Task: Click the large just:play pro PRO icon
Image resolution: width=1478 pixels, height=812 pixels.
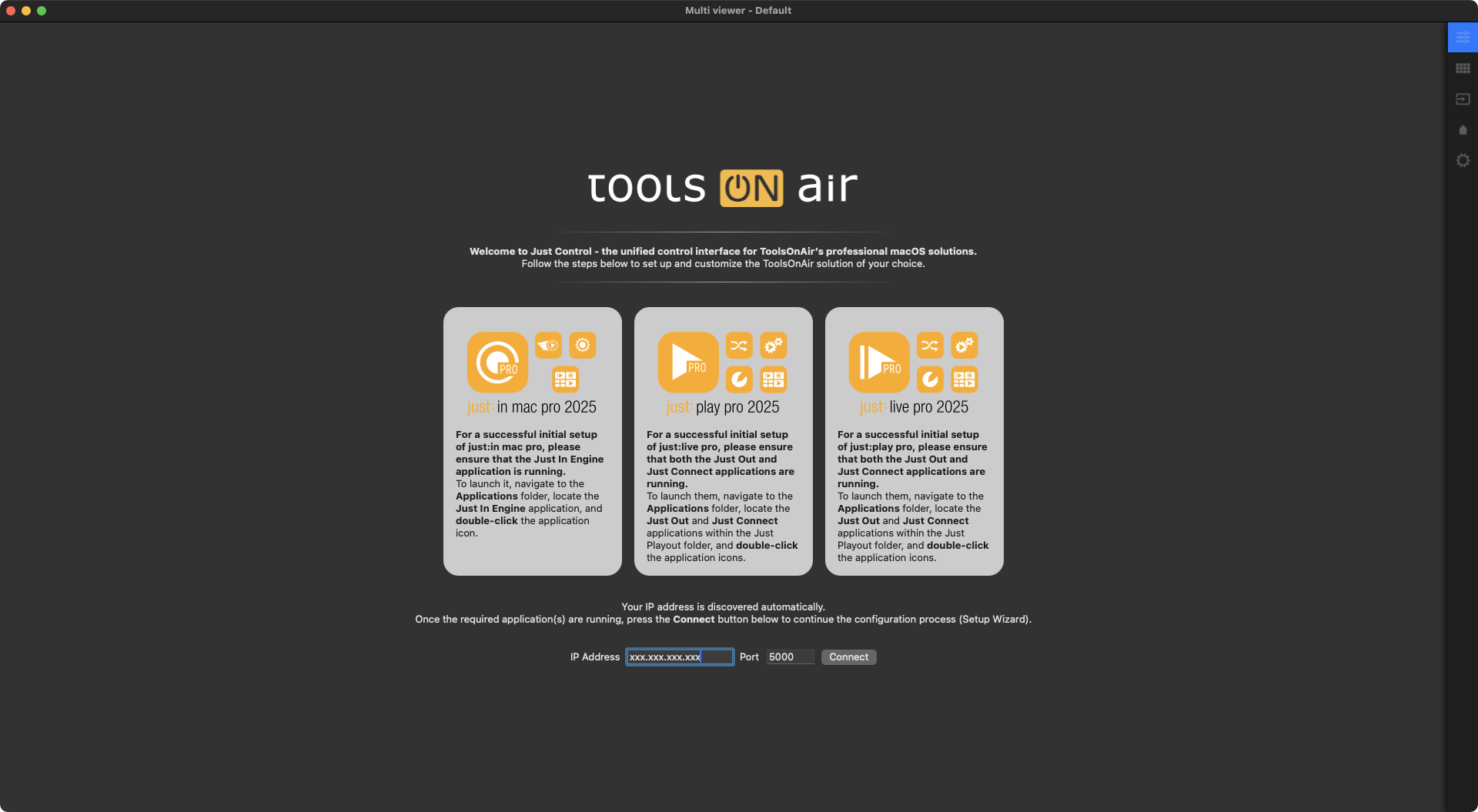Action: tap(688, 363)
